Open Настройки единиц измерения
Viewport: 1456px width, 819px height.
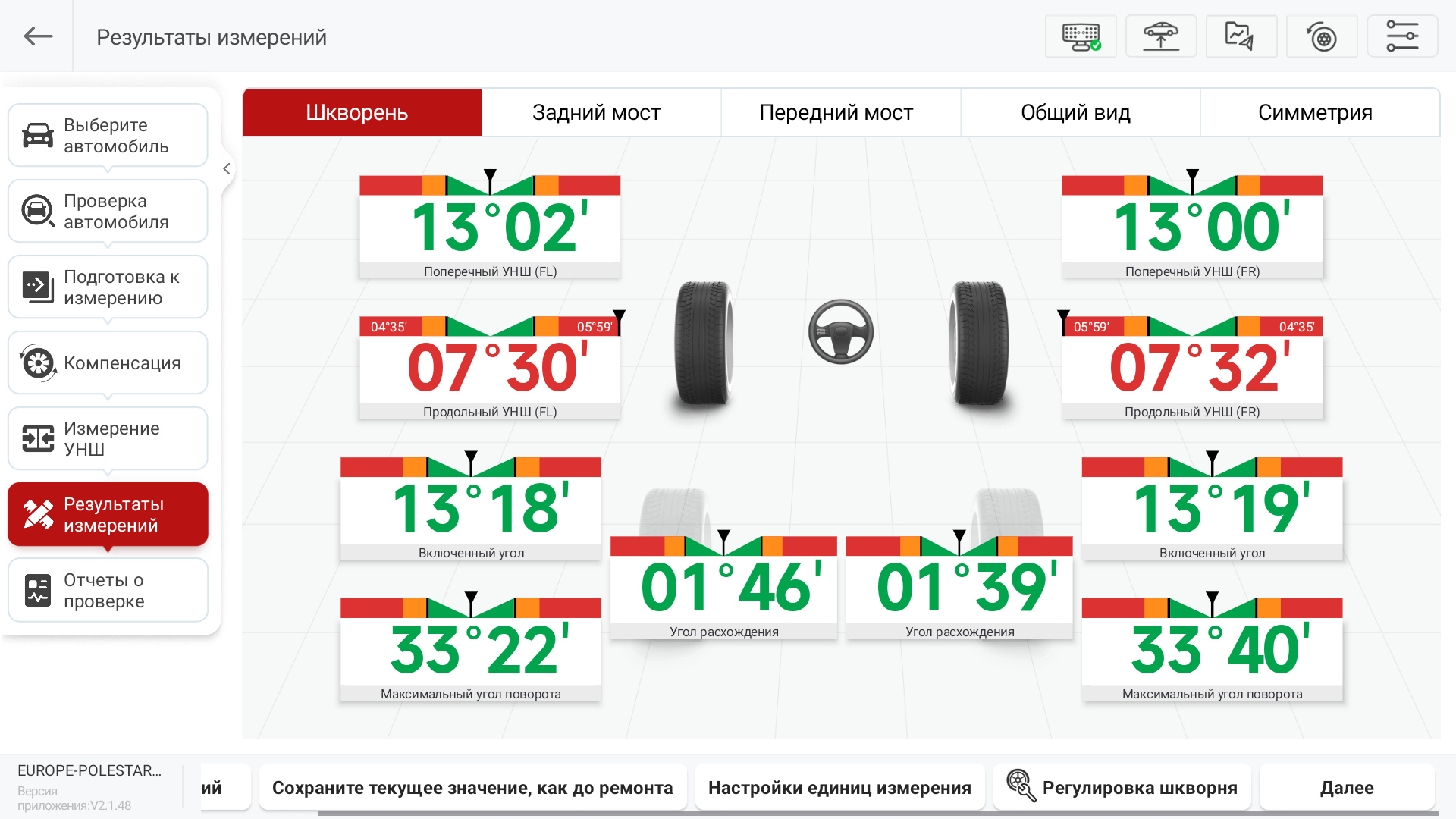(x=839, y=787)
